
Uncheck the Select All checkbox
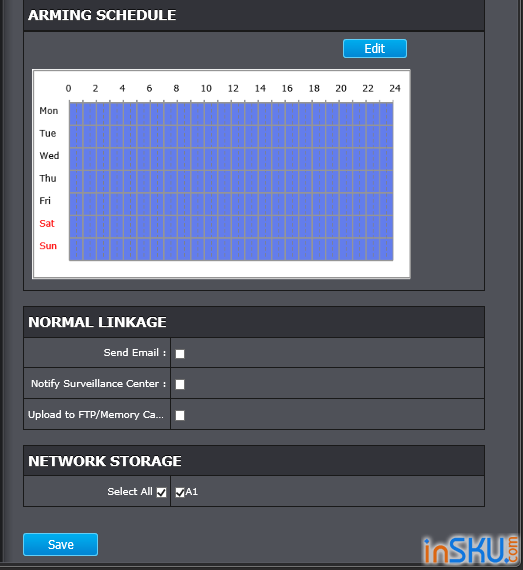click(x=162, y=492)
